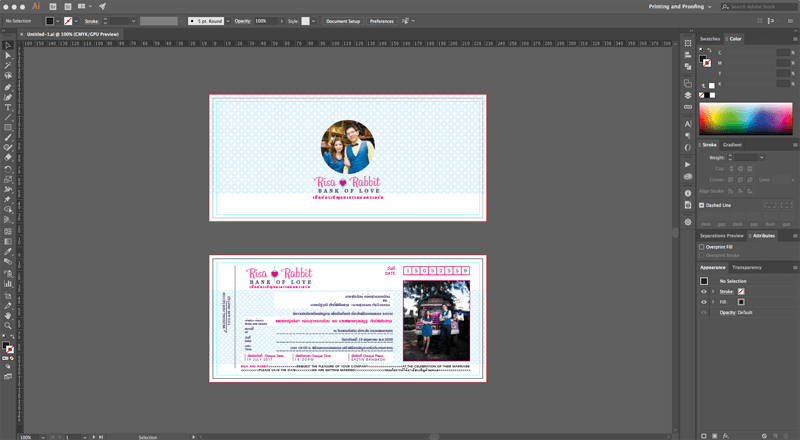Open the brush definition dropdown
The width and height of the screenshot is (800, 440).
(228, 21)
